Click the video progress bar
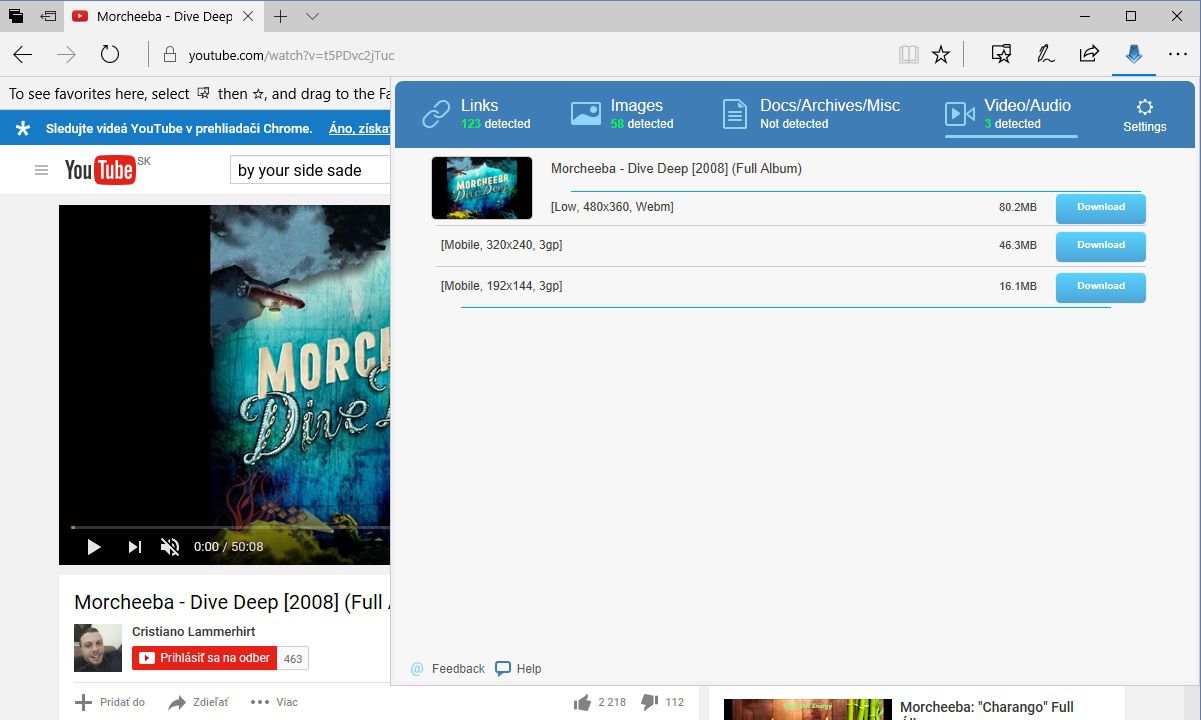The image size is (1201, 720). point(230,527)
